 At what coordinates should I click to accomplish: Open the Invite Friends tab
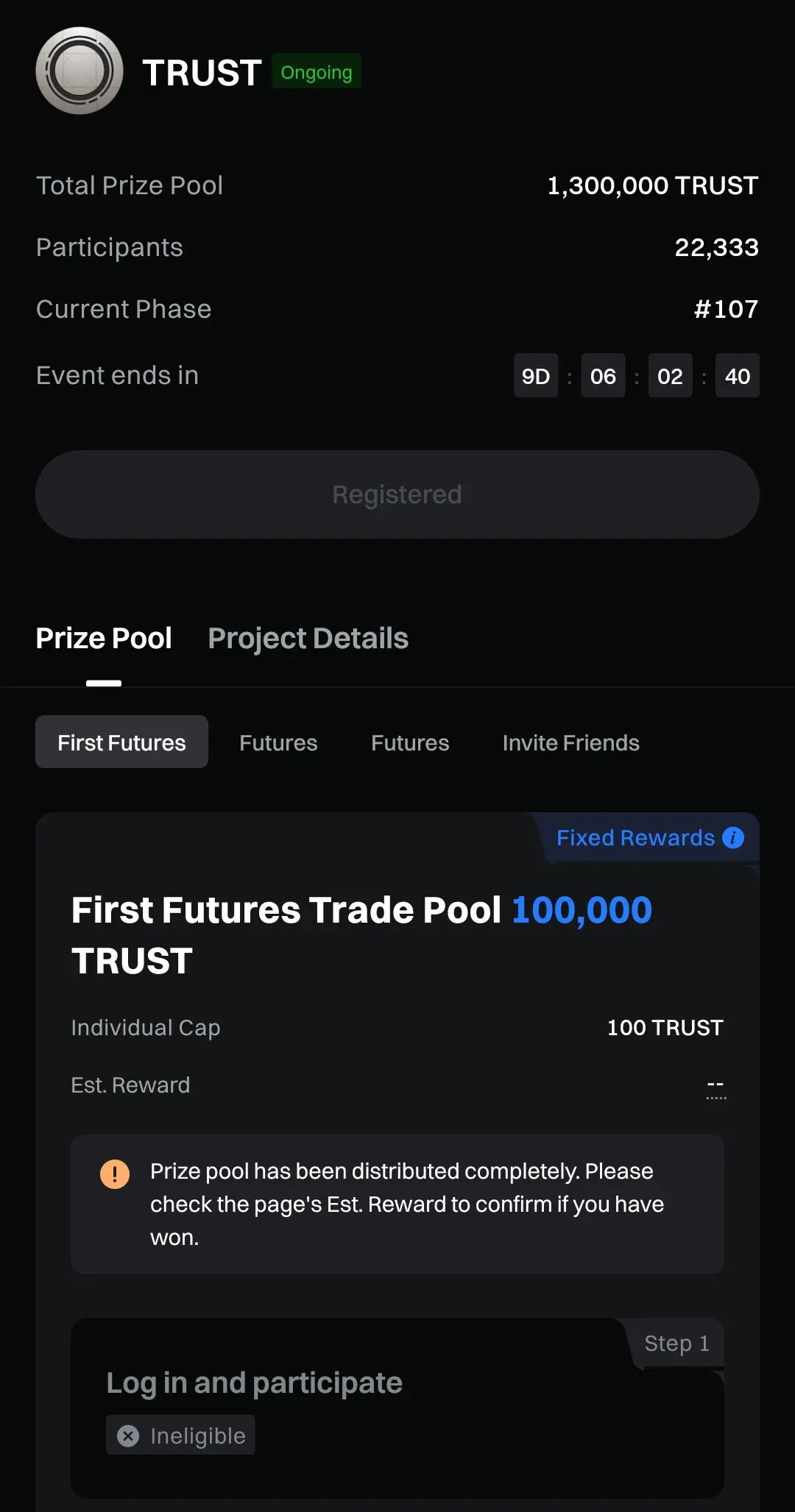coord(570,742)
